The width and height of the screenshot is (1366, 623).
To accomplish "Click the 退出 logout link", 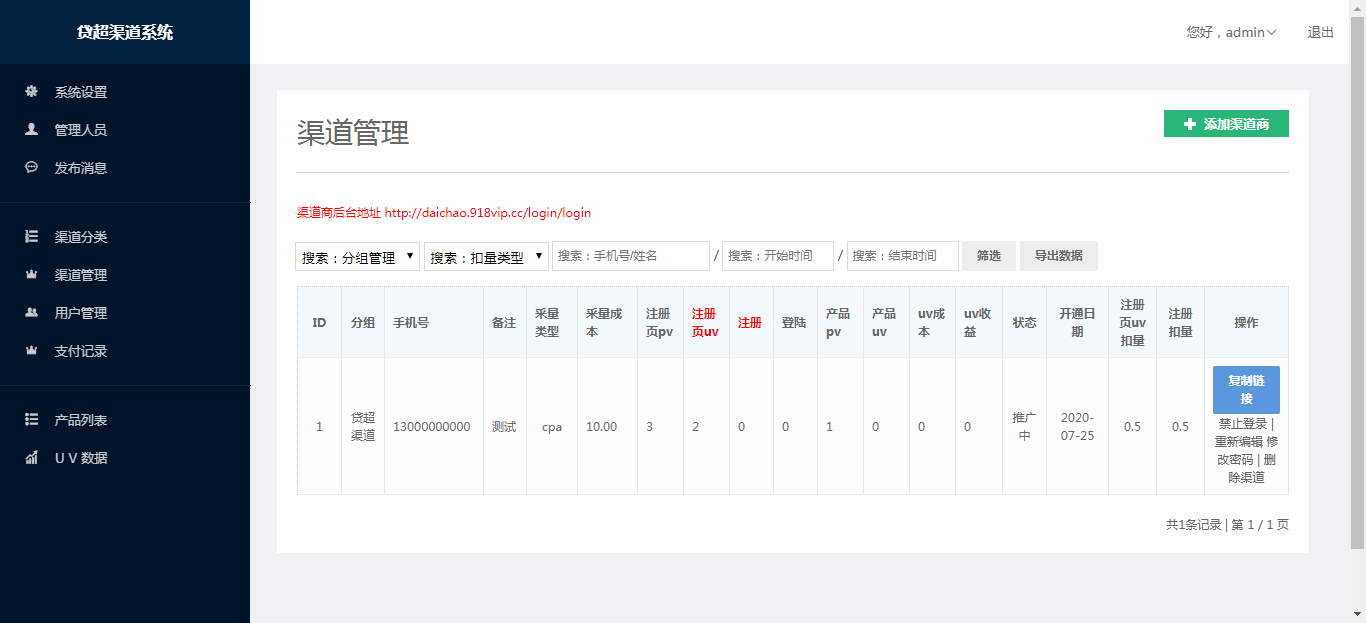I will (x=1320, y=32).
